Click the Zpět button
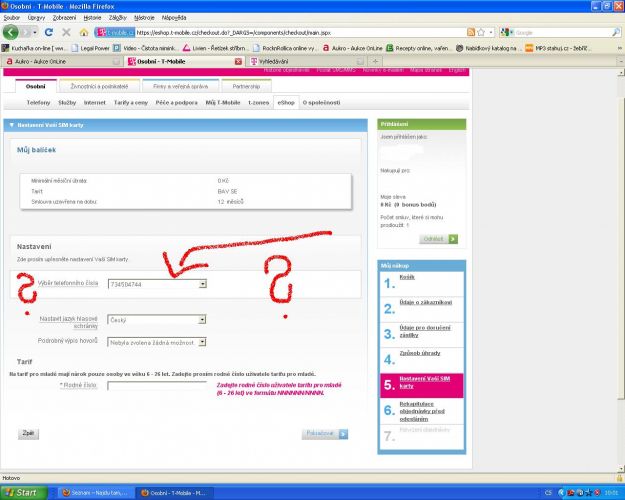Screen dimensions: 625x500 [x=28, y=433]
